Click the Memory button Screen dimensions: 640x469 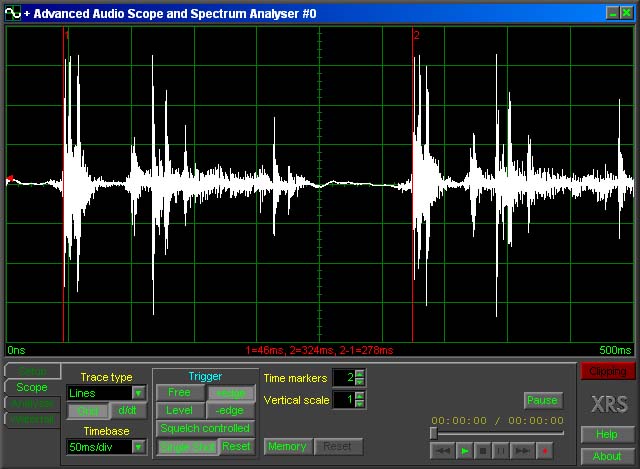(288, 447)
